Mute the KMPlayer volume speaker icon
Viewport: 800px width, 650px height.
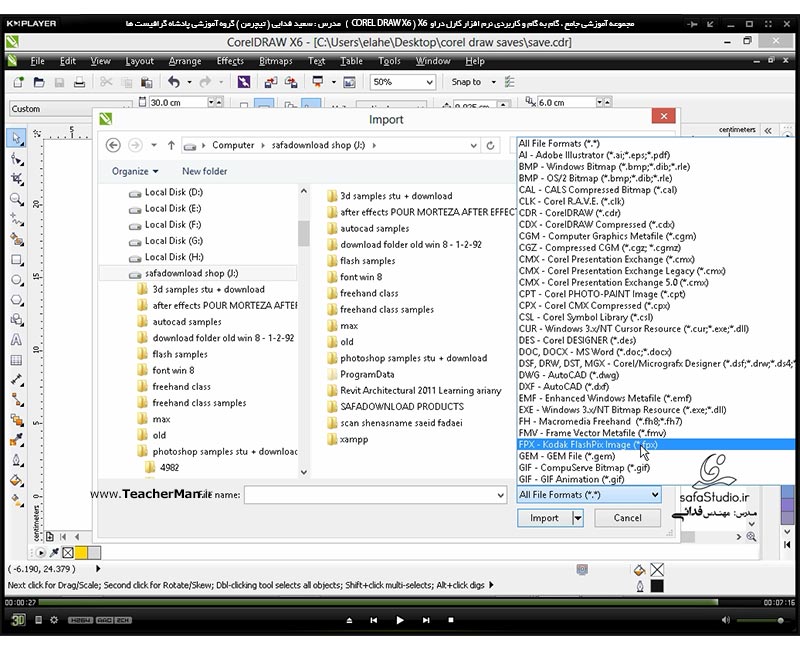726,620
